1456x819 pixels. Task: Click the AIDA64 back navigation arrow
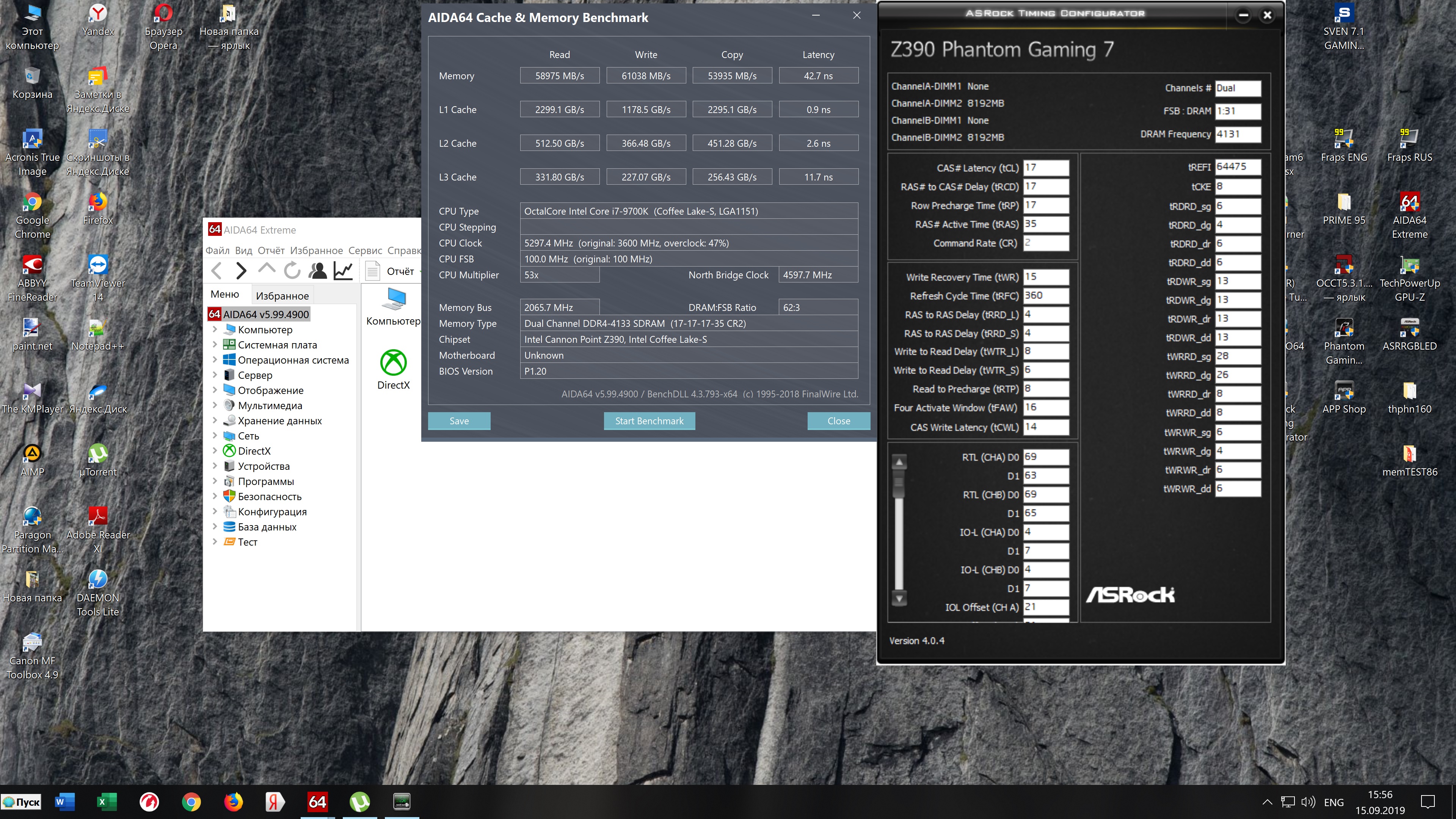pos(217,271)
